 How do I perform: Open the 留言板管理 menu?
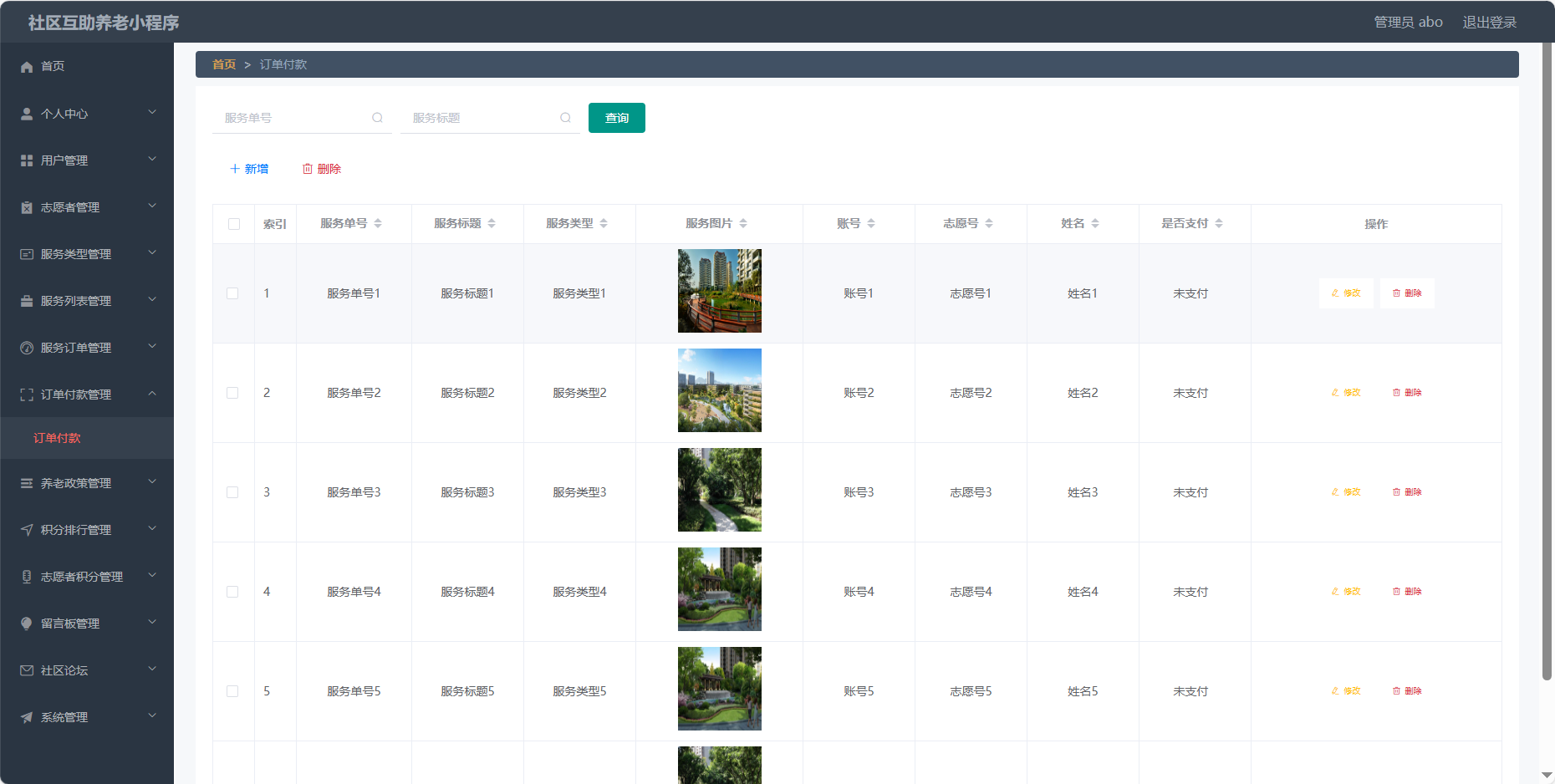pyautogui.click(x=87, y=624)
